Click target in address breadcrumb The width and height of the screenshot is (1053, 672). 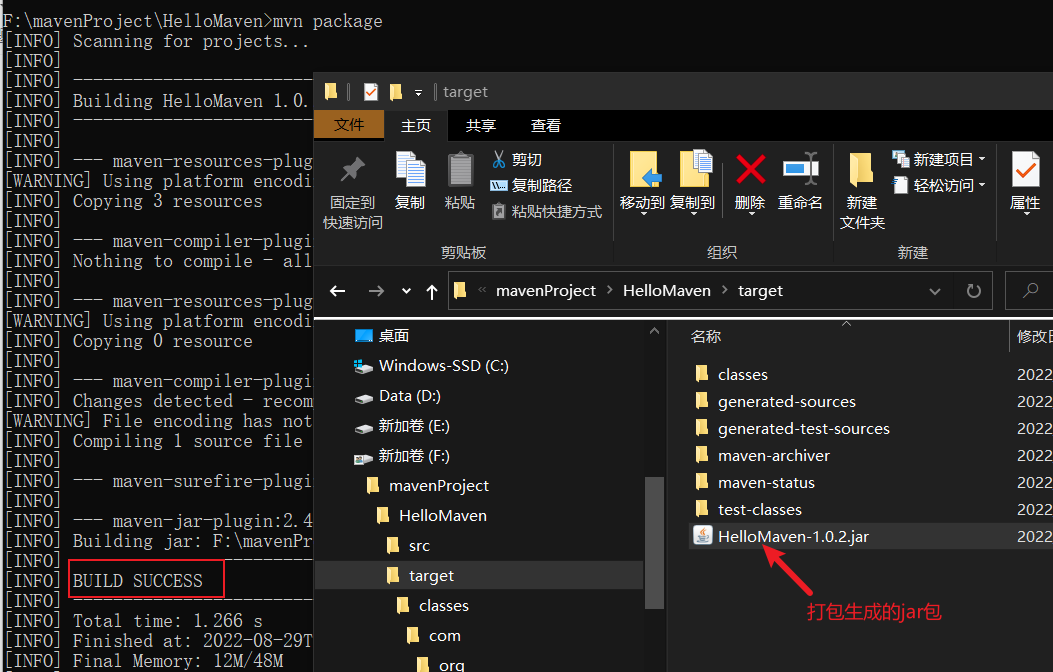tap(760, 291)
